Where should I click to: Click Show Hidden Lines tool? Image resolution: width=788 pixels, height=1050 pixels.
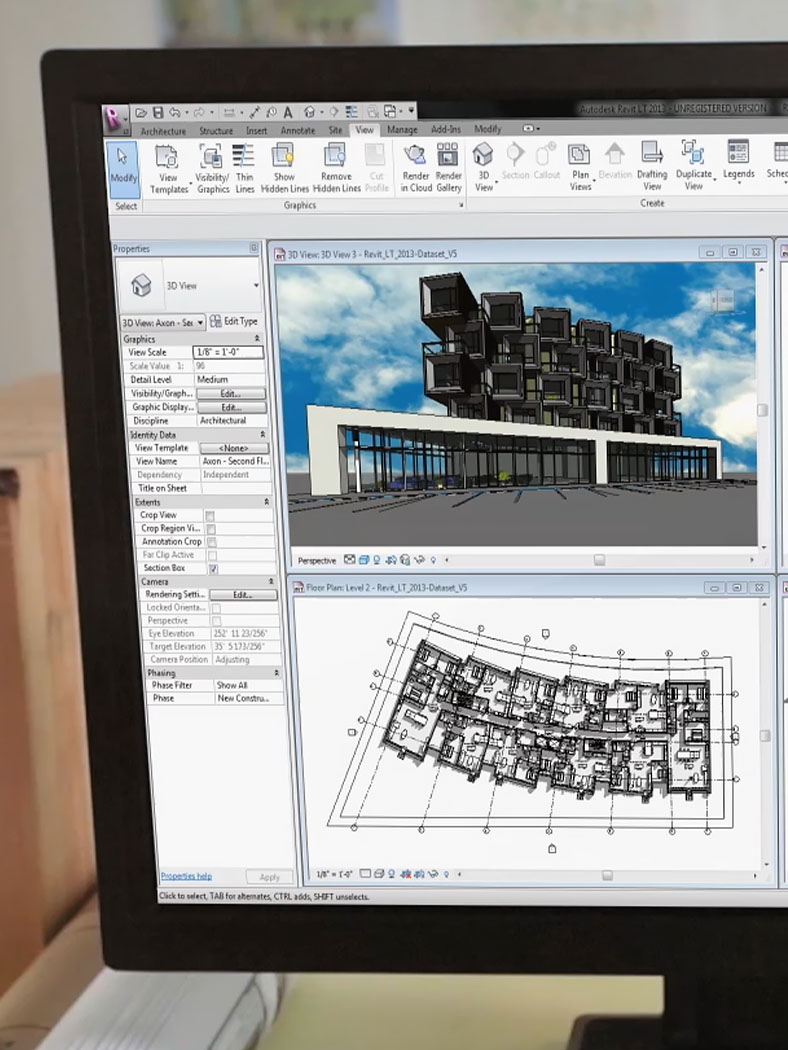coord(284,169)
